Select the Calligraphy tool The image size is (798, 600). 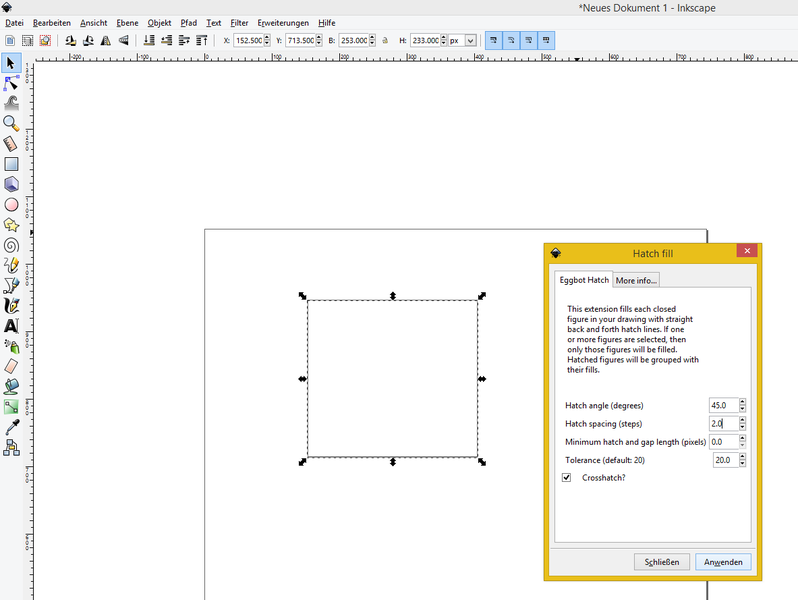11,306
